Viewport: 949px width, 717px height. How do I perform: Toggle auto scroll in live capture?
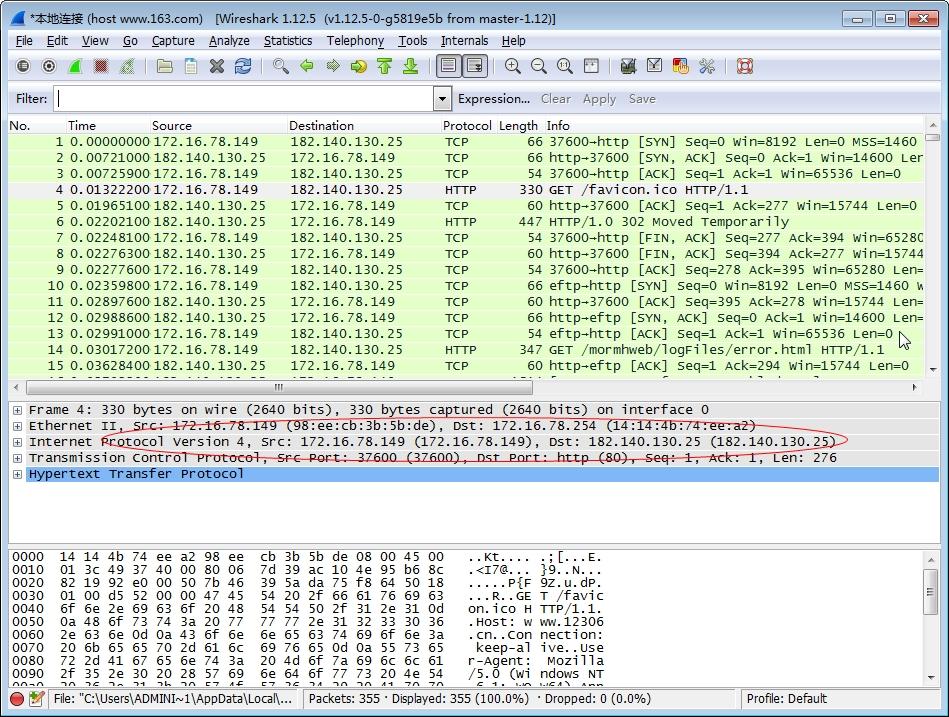[475, 66]
